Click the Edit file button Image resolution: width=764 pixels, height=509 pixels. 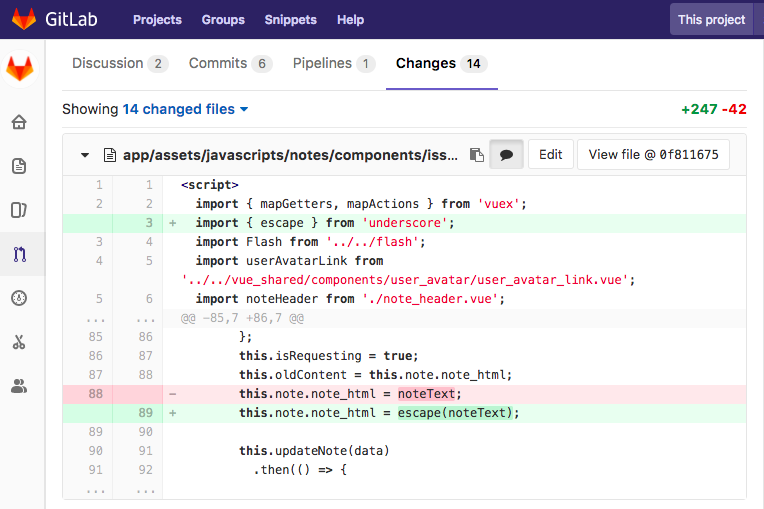click(x=550, y=155)
